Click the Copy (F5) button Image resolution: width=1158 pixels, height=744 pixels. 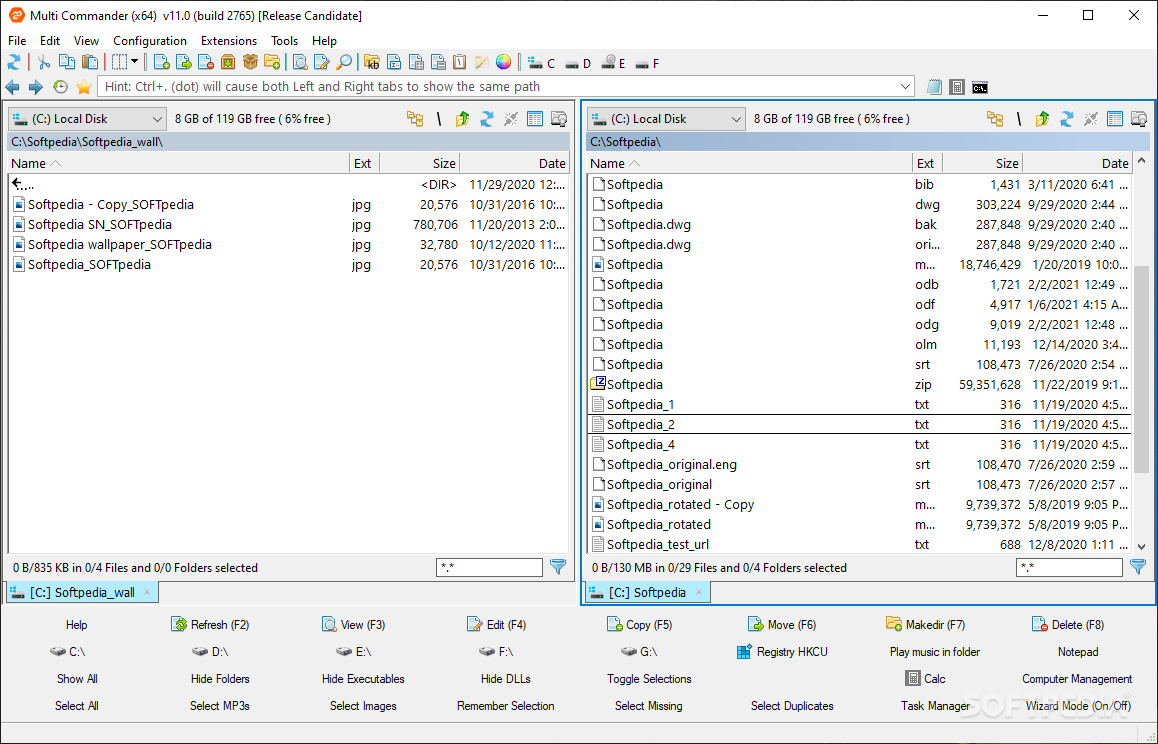[640, 625]
